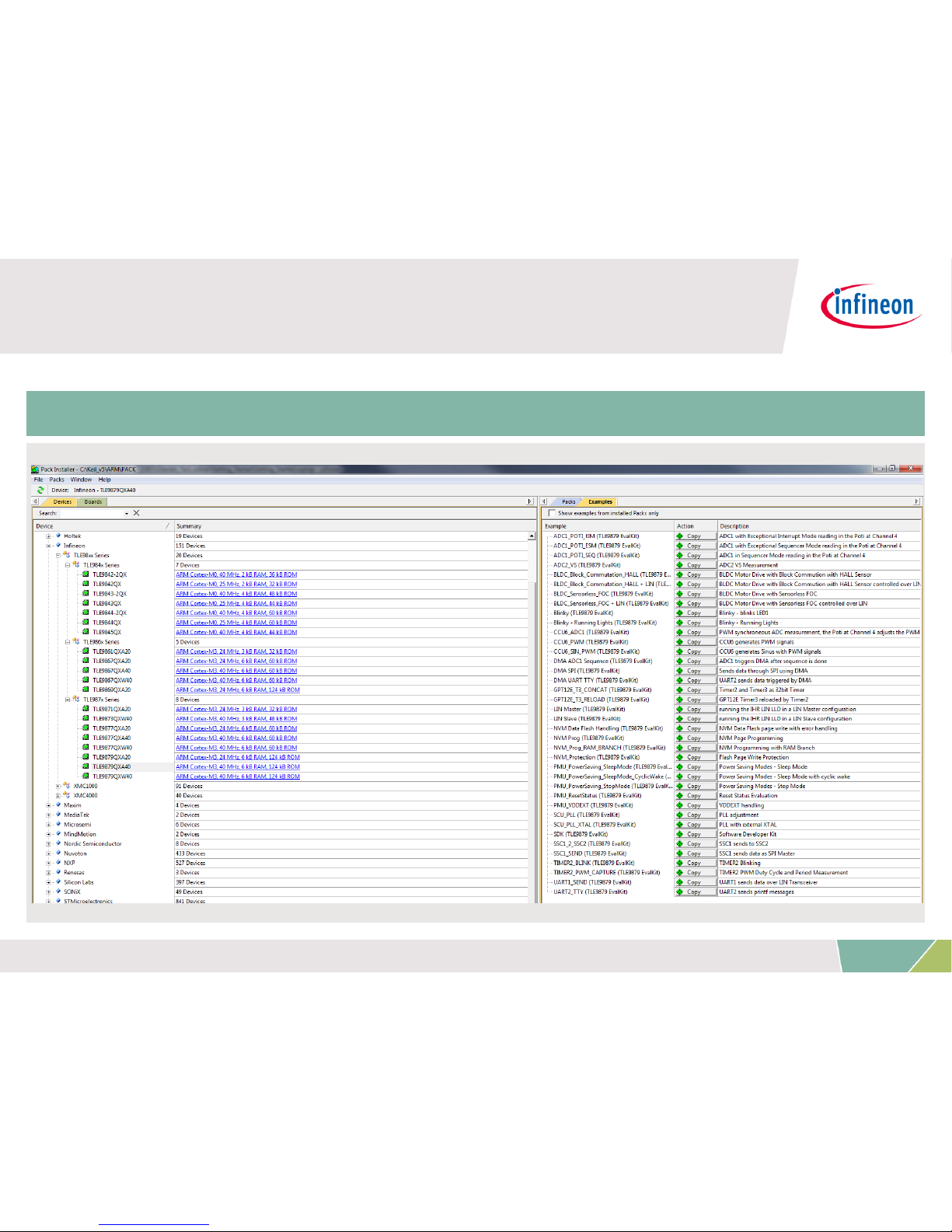Expand the XMC4000 family node
The width and height of the screenshot is (952, 1232).
58,796
